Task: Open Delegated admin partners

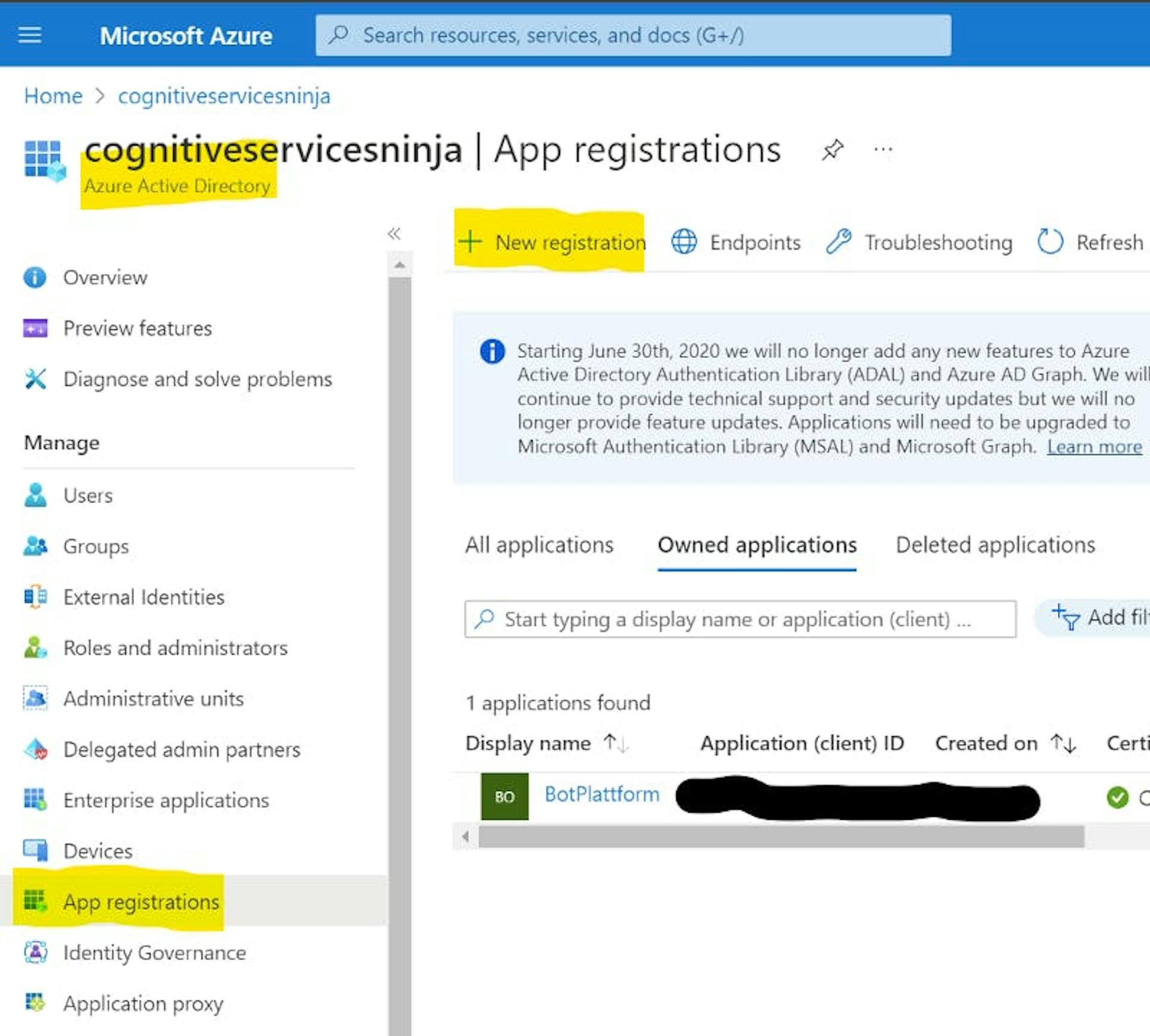Action: tap(182, 750)
